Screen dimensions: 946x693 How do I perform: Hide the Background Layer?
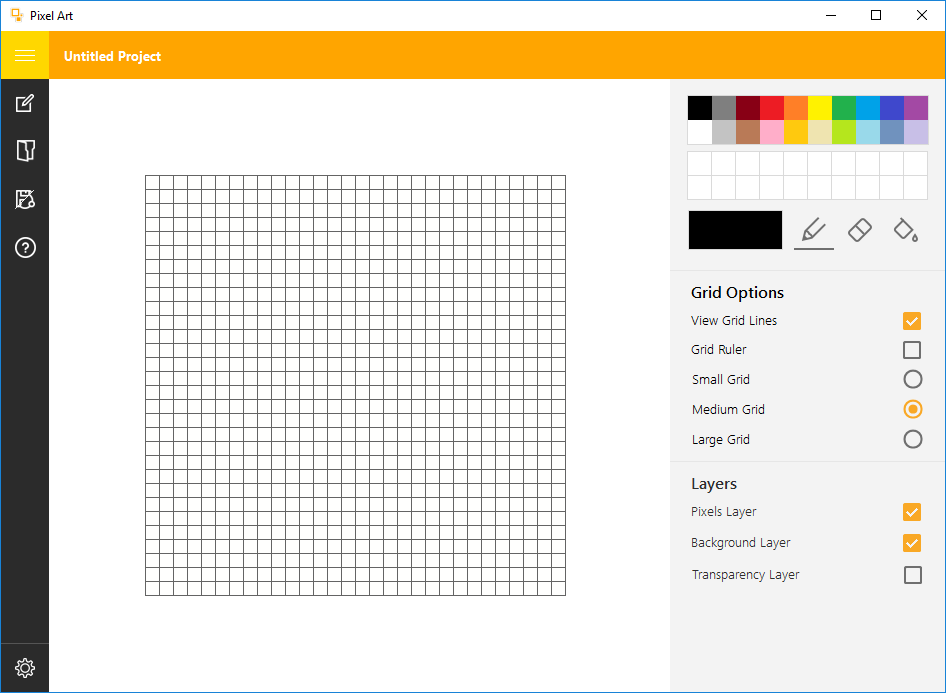pyautogui.click(x=912, y=543)
